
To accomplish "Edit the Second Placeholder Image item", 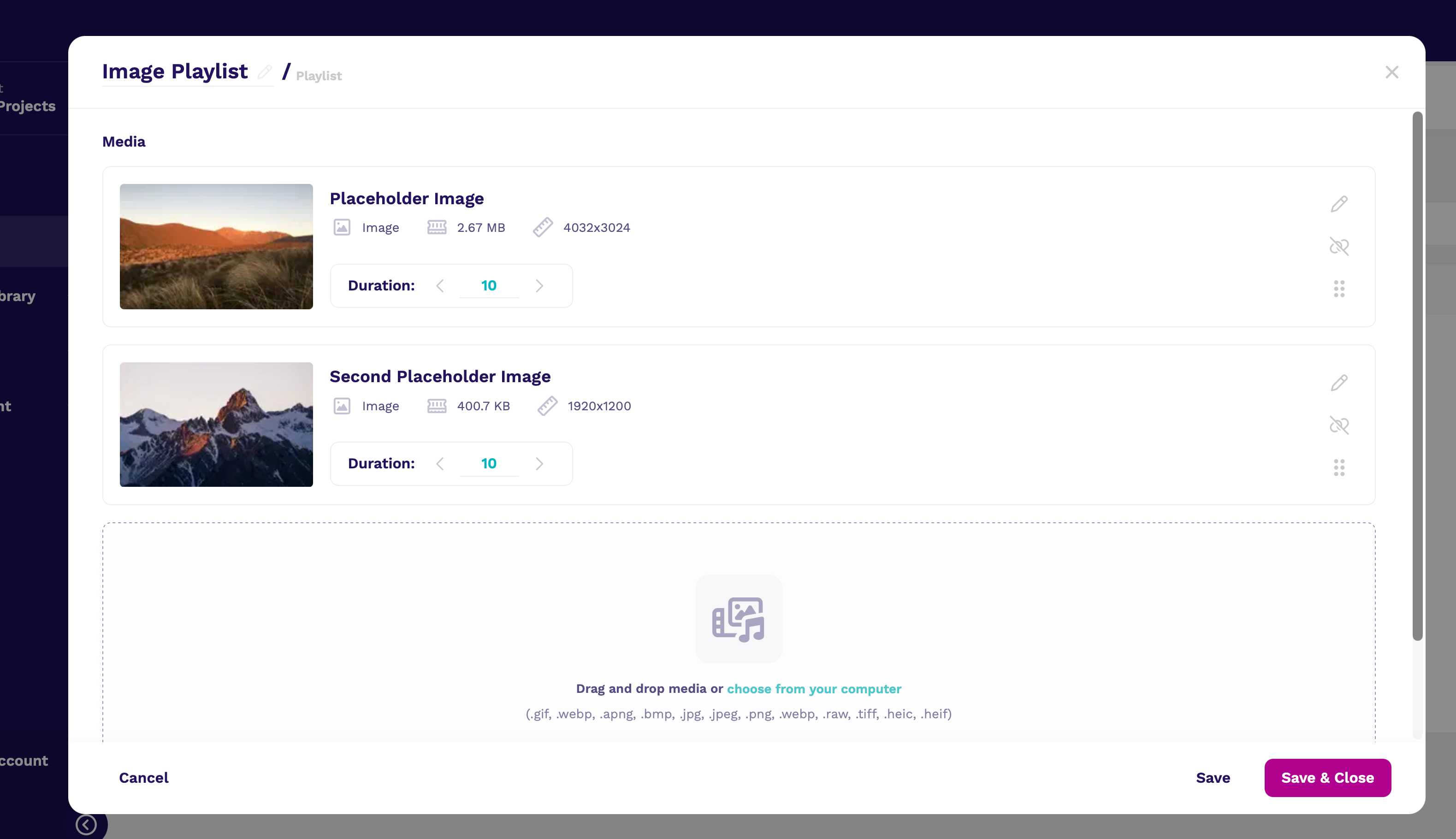I will [x=1339, y=383].
